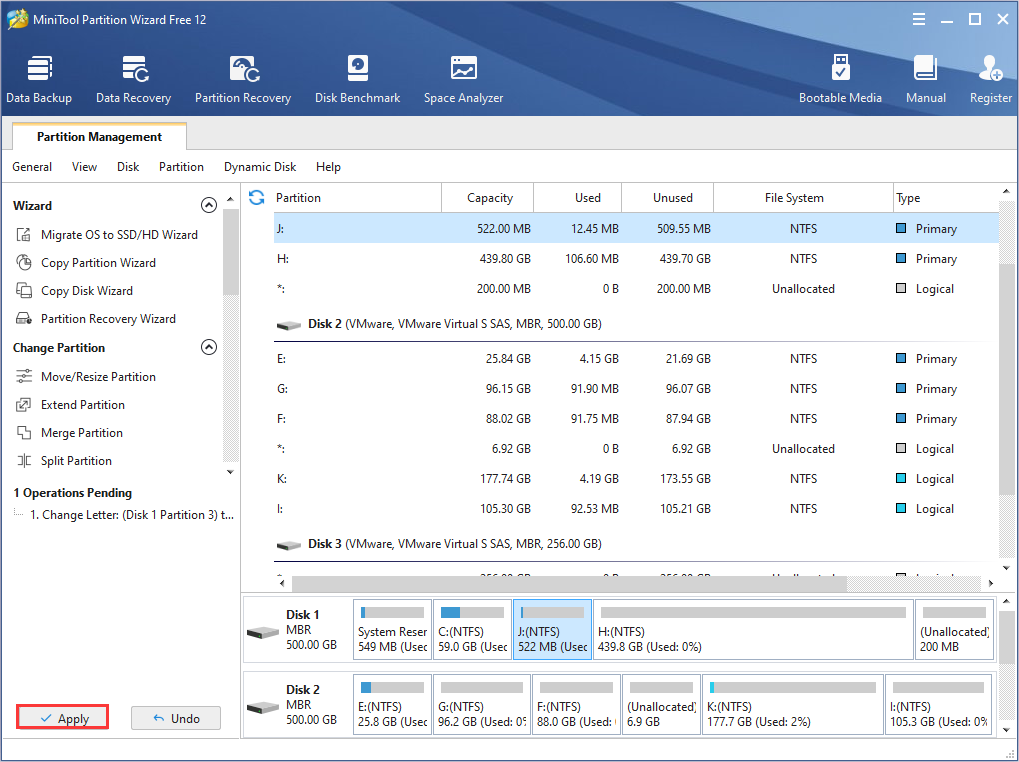Start the Disk Benchmark tool
Screen dimensions: 1019x762
click(357, 79)
